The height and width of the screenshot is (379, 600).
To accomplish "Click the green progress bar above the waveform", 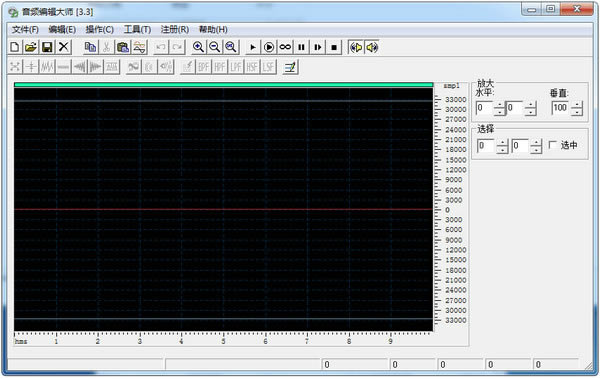I will tap(223, 85).
